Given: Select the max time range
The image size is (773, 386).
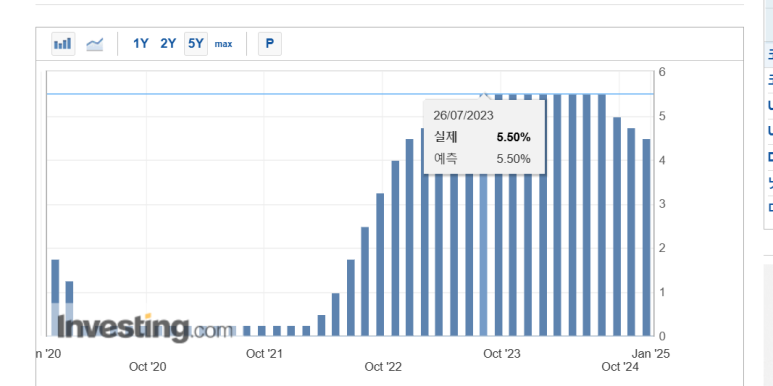Looking at the screenshot, I should 223,44.
